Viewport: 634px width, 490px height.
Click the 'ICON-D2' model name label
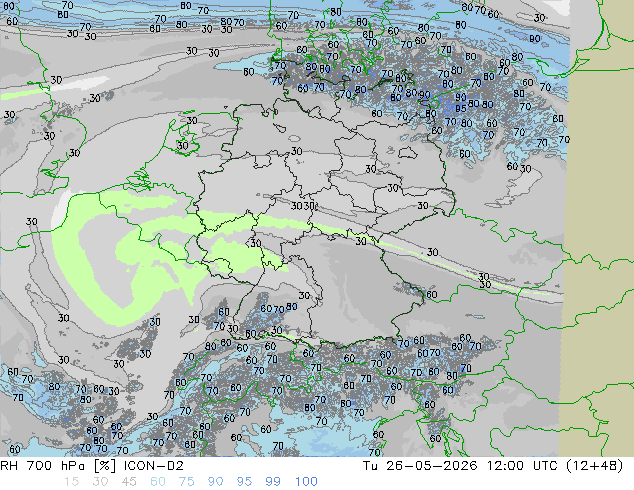pos(154,466)
